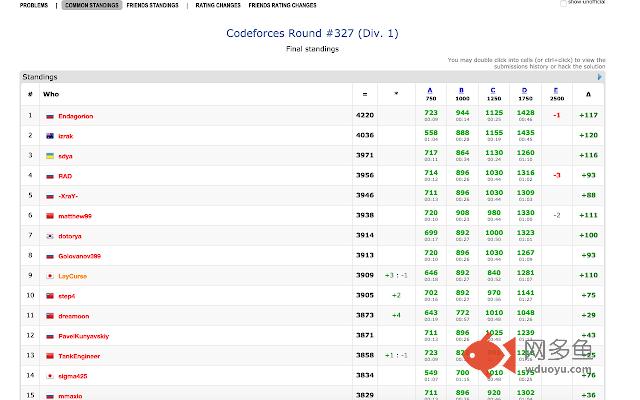Click dotorya's problem A score 699
Screen dimensions: 640x400
coord(431,233)
